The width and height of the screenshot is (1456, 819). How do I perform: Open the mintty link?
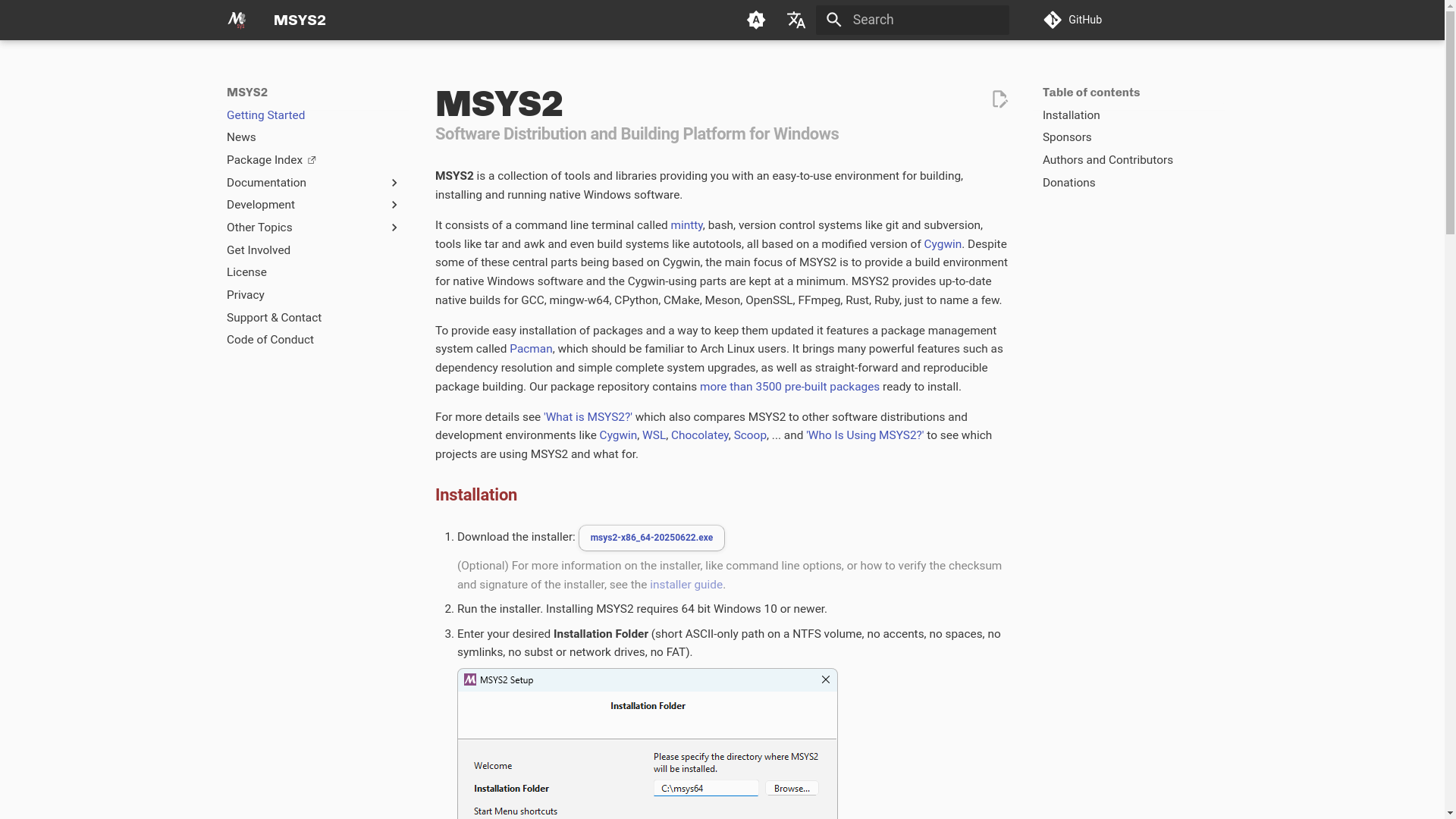coord(686,225)
